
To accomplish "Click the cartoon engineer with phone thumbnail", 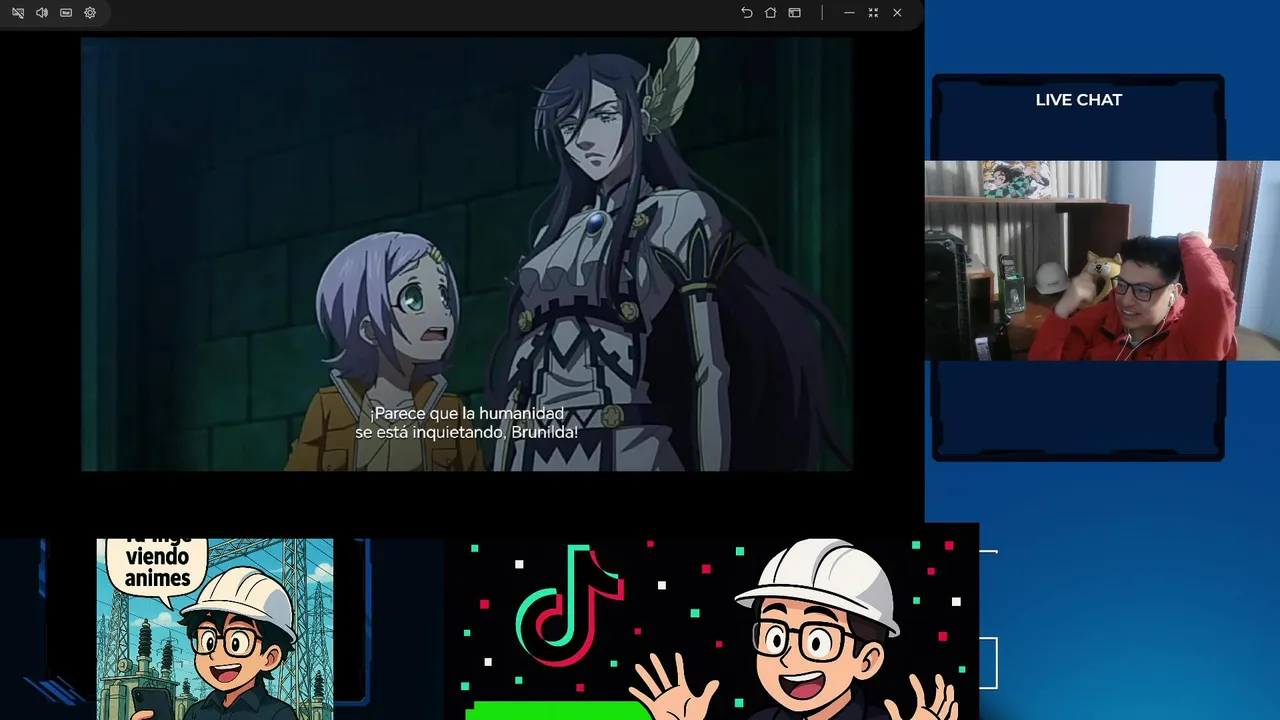I will pos(215,629).
